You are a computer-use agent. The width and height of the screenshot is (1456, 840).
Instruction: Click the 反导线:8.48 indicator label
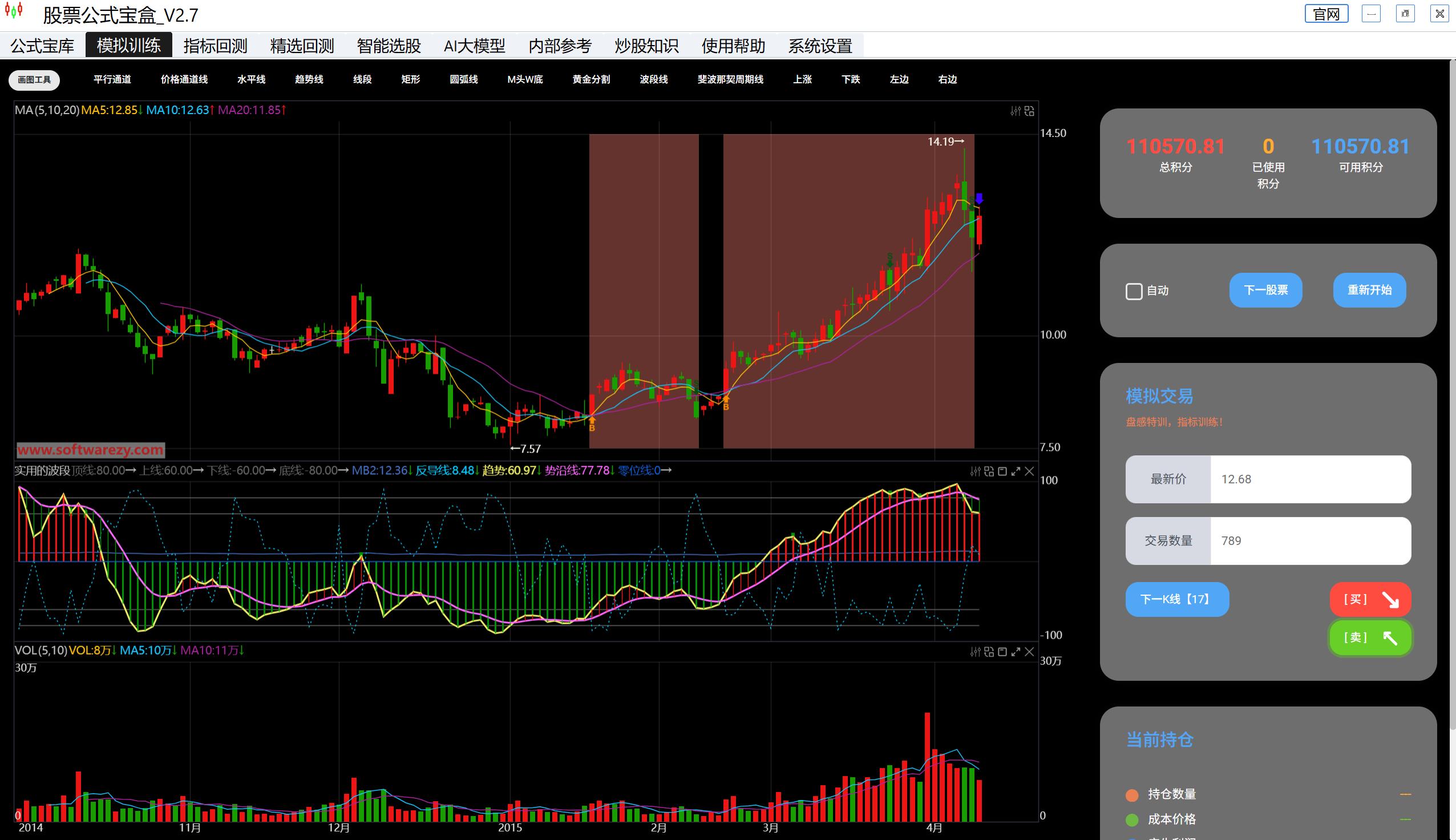447,471
